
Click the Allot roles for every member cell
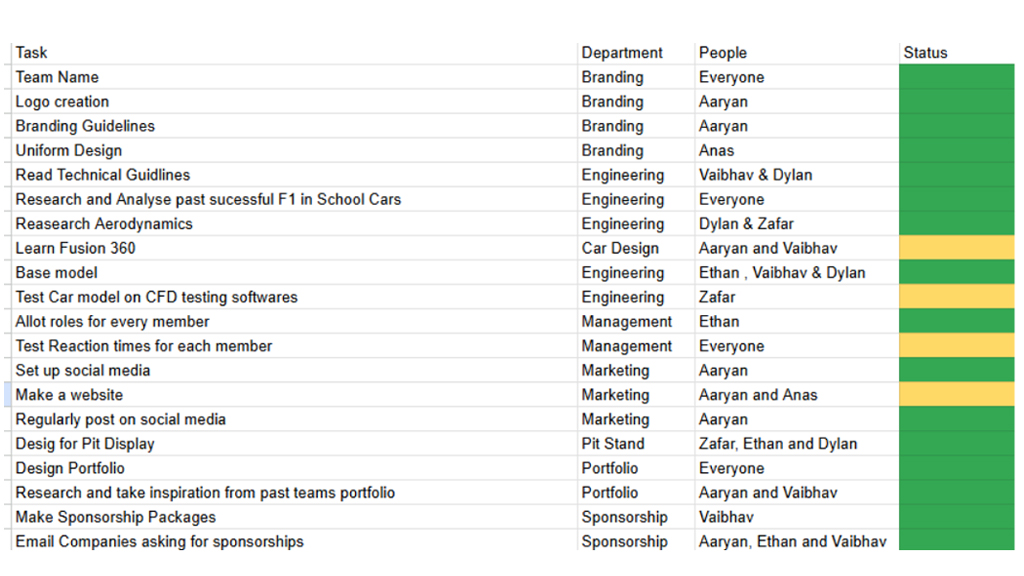pos(295,321)
